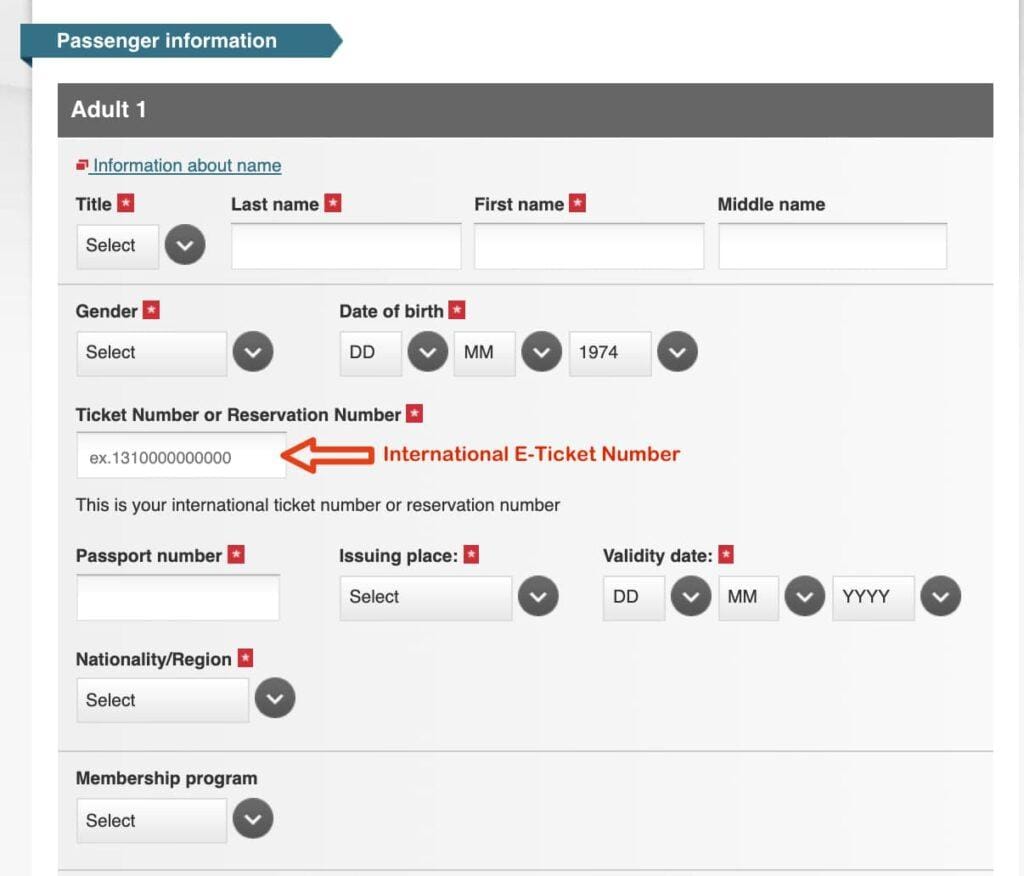Screen dimensions: 1024x876
Task: Focus the First name input field
Action: tap(589, 246)
